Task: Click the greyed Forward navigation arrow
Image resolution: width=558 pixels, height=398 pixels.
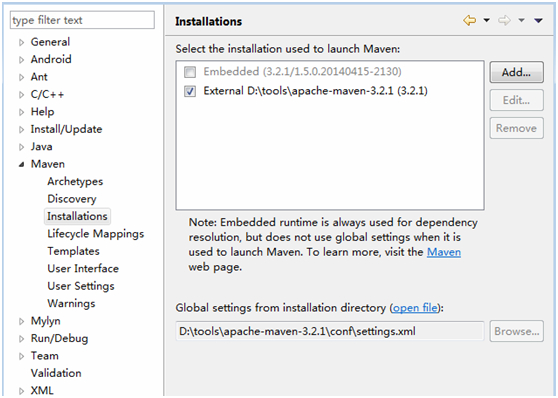Action: (504, 21)
